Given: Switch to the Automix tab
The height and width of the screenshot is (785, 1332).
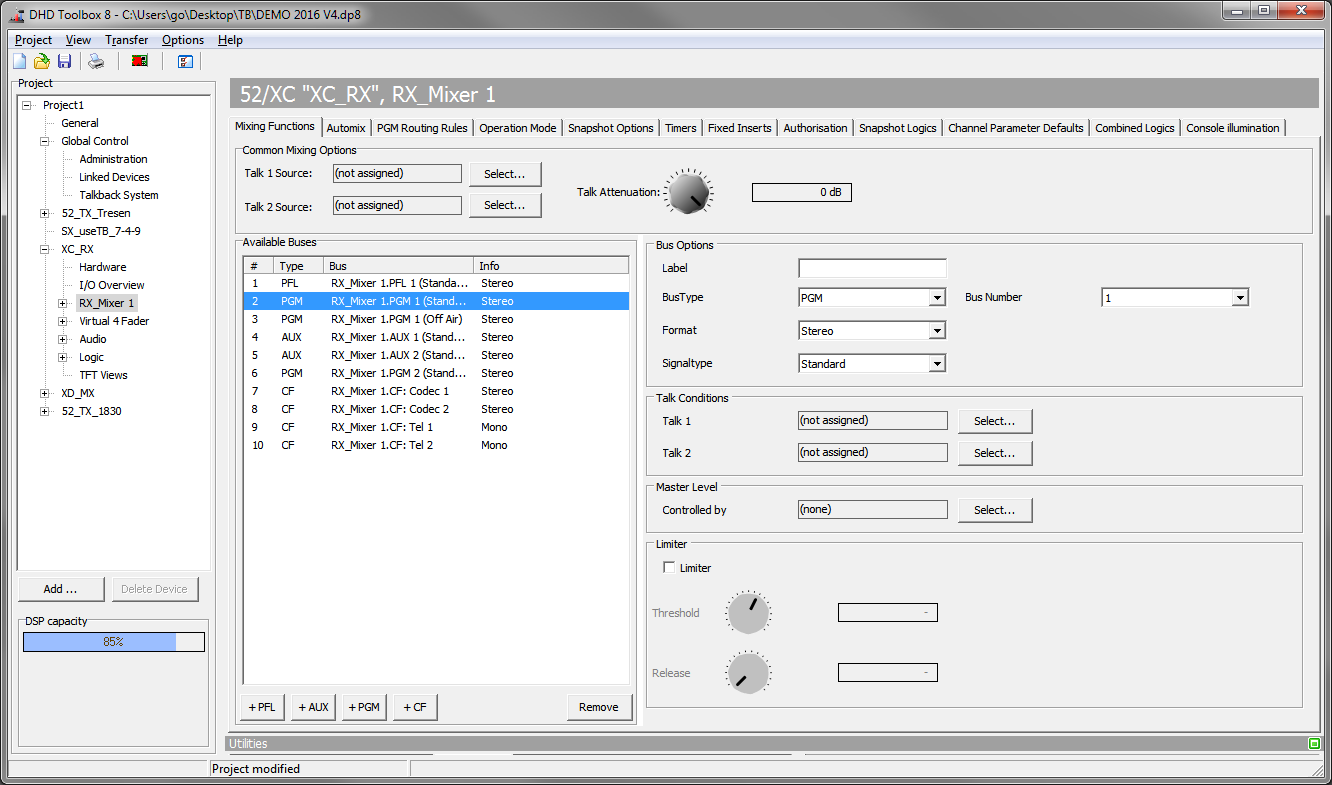Looking at the screenshot, I should click(x=345, y=128).
